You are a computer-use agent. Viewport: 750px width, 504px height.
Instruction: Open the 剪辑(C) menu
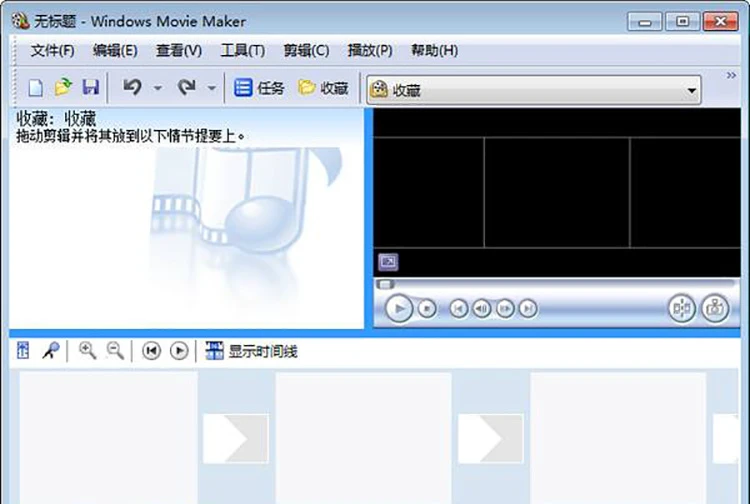tap(306, 50)
